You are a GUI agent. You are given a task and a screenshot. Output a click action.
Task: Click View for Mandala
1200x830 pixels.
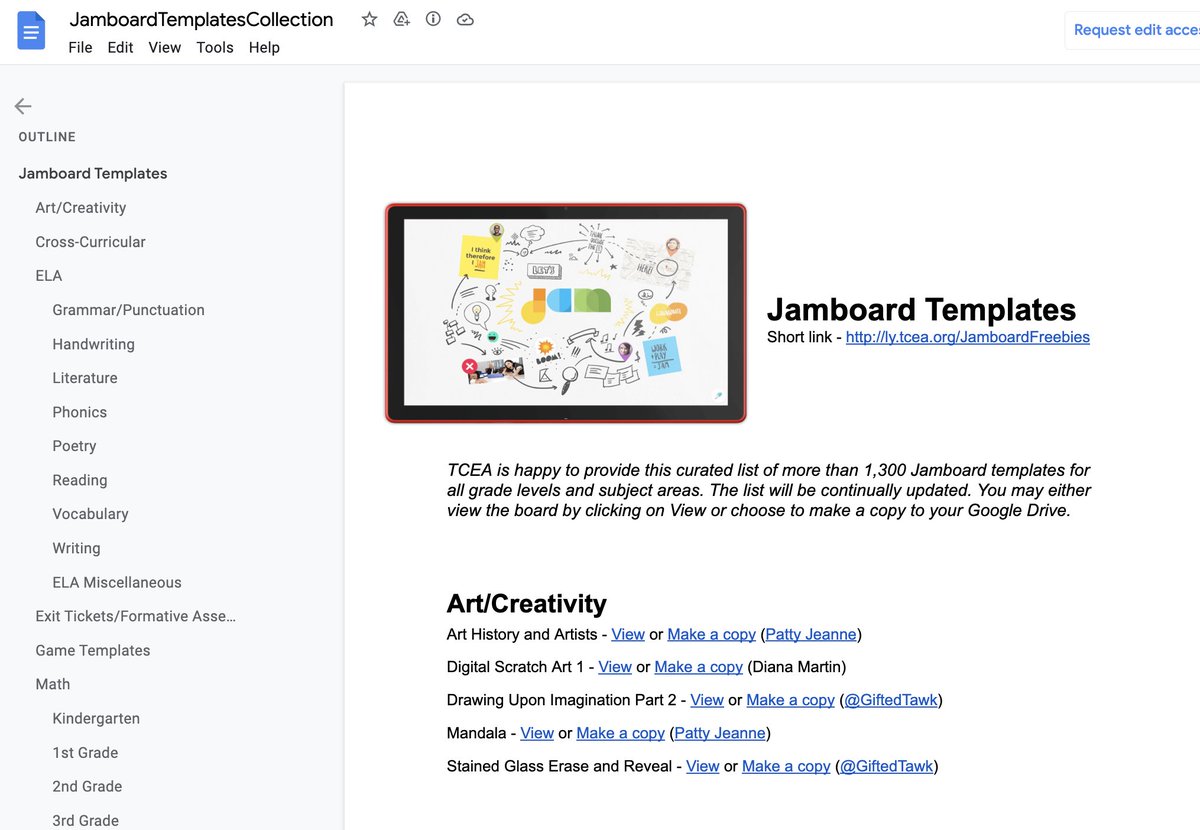(x=537, y=733)
